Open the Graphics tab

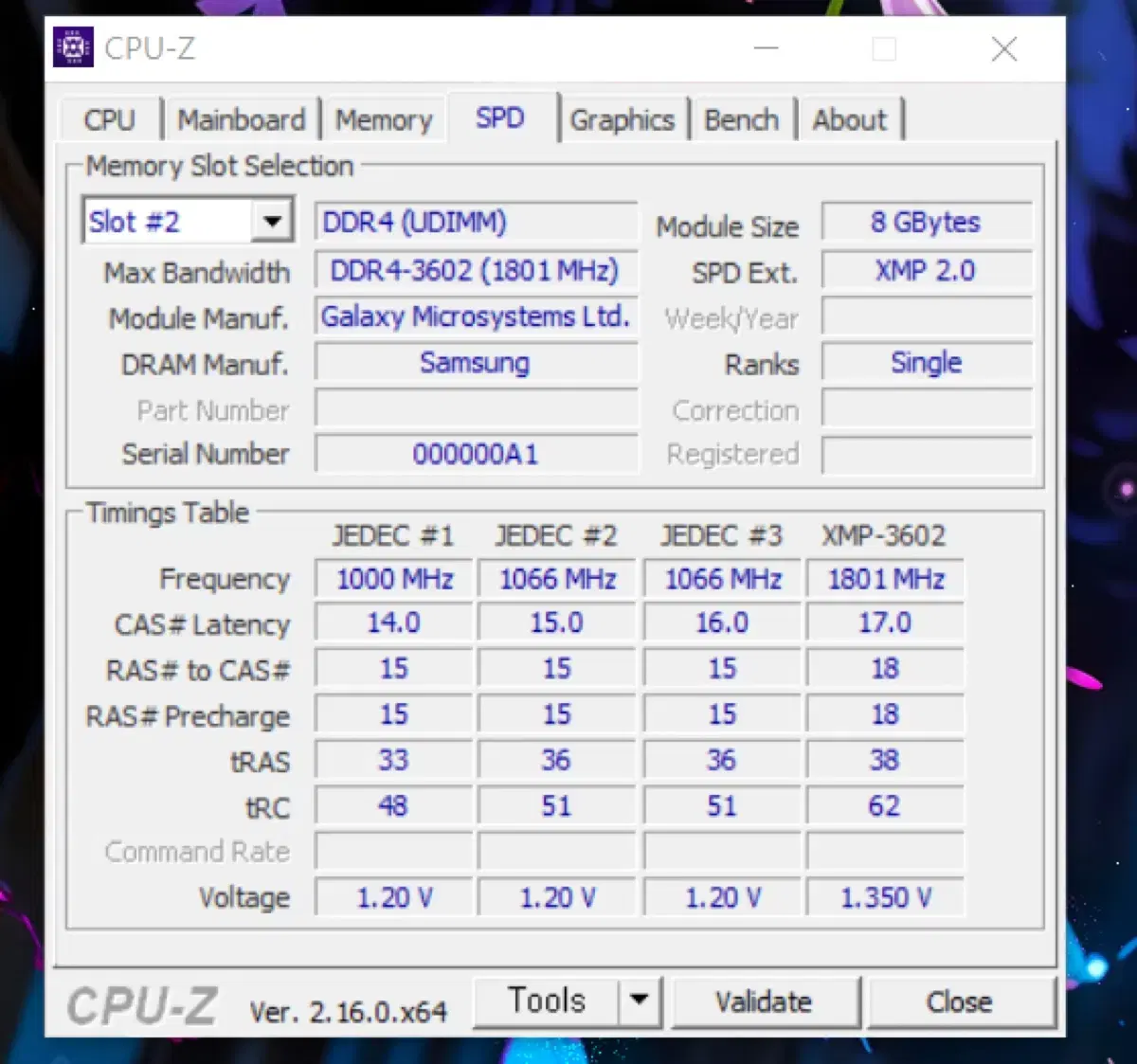[x=623, y=120]
